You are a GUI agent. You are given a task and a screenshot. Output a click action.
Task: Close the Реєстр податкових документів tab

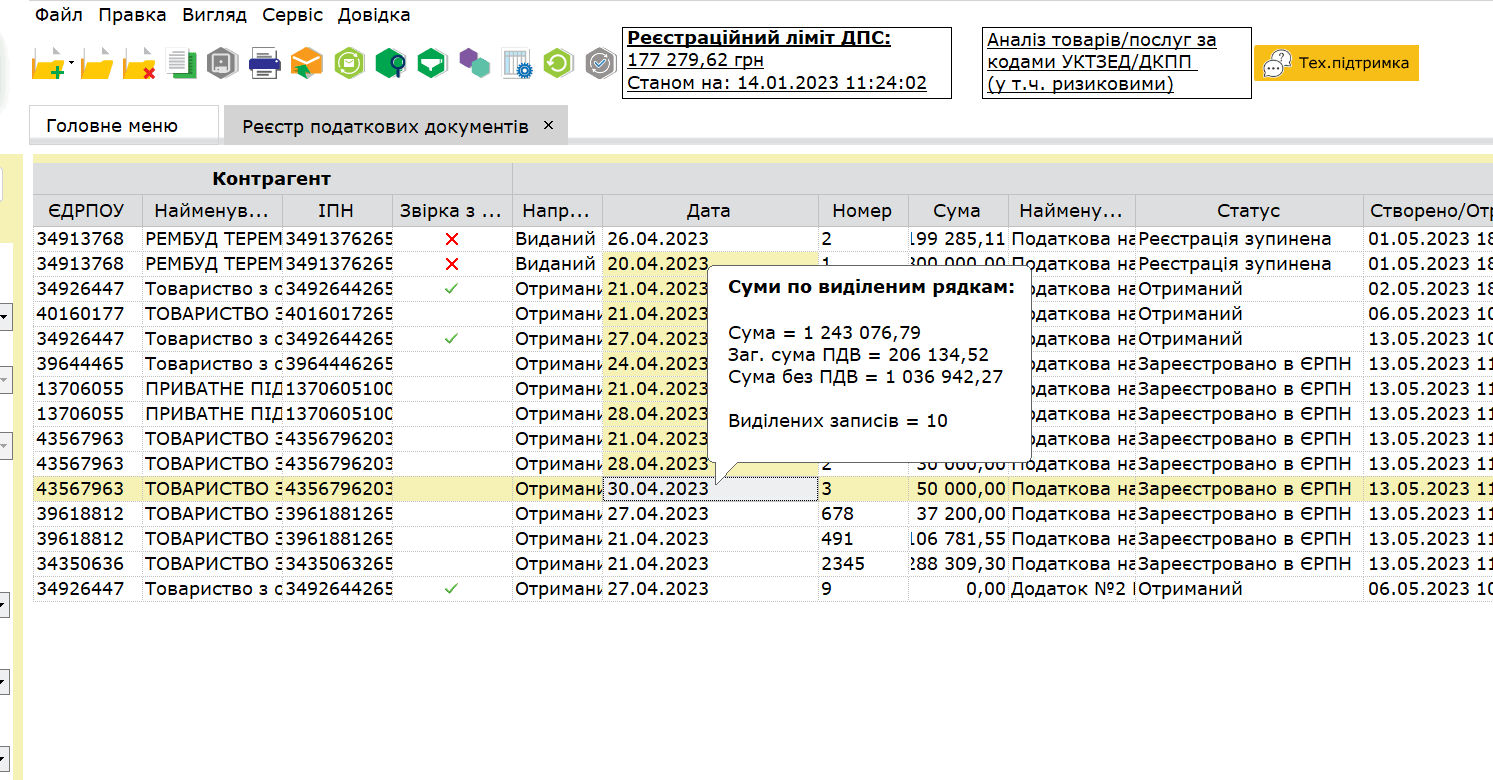tap(548, 126)
